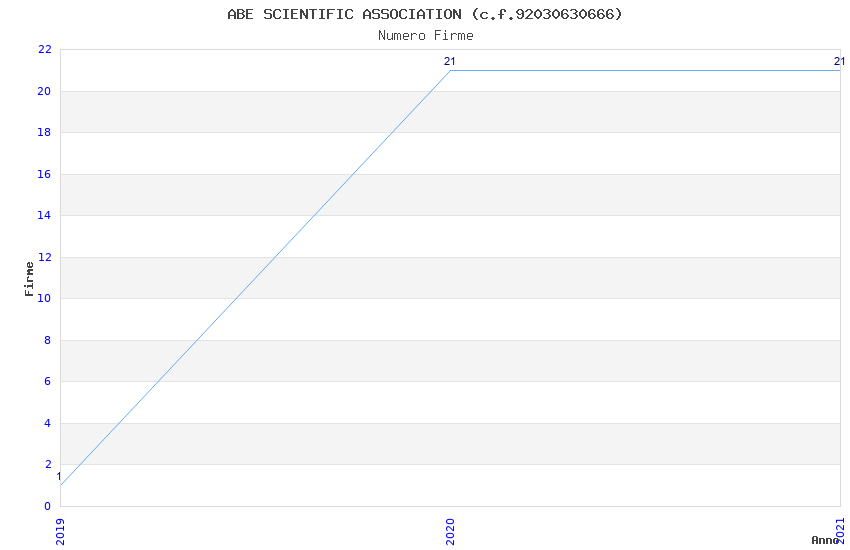Click the y-axis value 20
This screenshot has height=550, width=850.
coord(44,91)
